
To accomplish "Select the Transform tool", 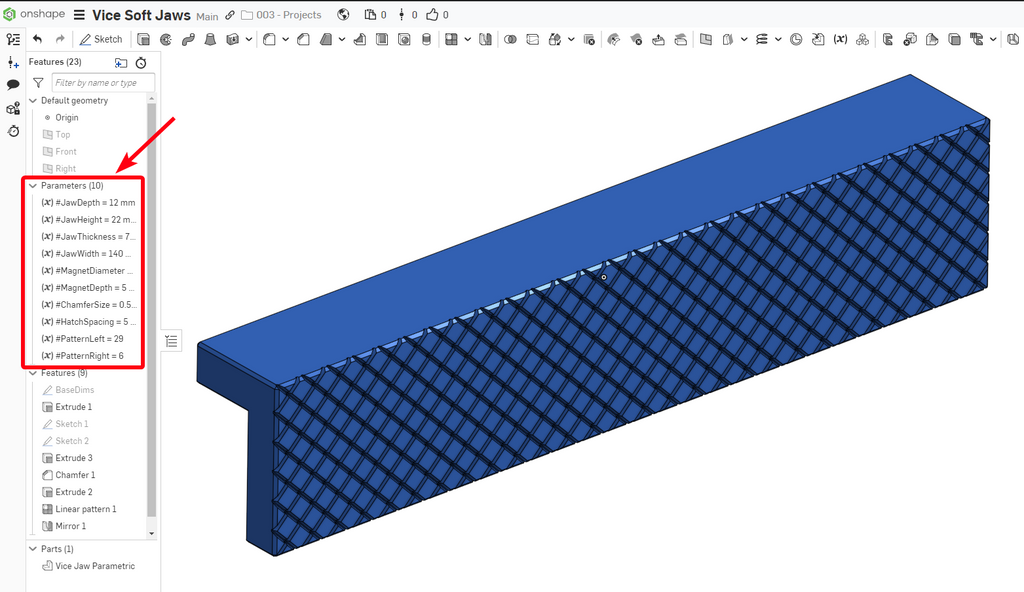I will click(555, 39).
